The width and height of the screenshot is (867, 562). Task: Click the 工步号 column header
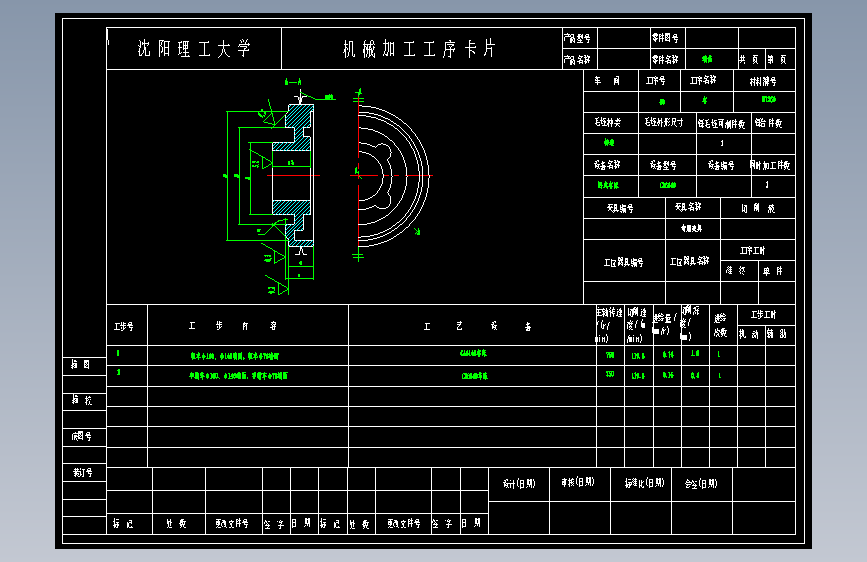pyautogui.click(x=127, y=326)
